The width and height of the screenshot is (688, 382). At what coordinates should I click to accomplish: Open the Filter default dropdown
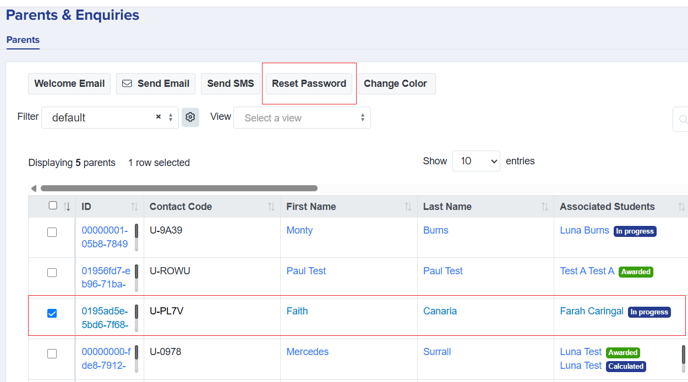[x=110, y=118]
